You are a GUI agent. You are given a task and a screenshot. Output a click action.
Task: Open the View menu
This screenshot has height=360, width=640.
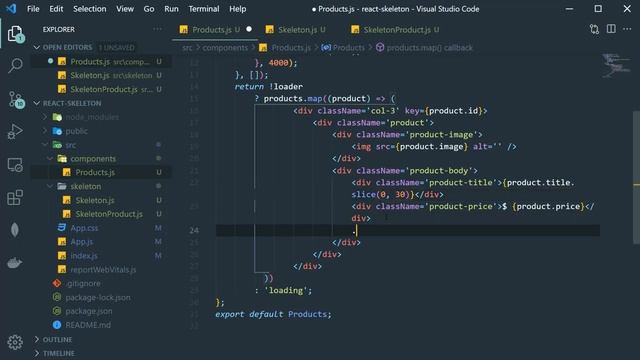click(x=124, y=9)
